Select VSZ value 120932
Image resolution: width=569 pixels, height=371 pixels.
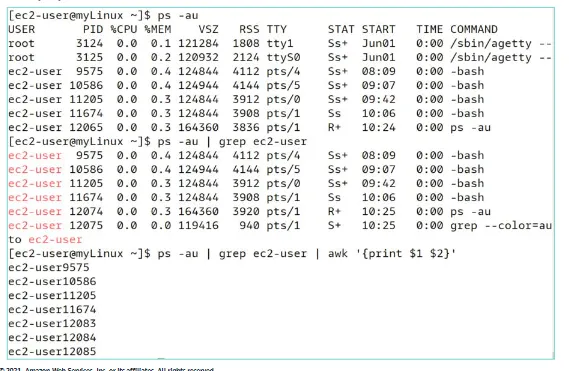pos(198,57)
